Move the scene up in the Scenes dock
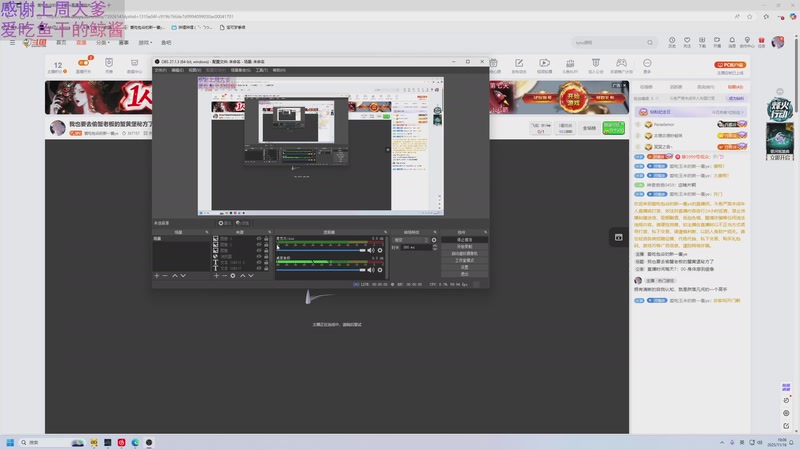This screenshot has height=450, width=800. (174, 276)
